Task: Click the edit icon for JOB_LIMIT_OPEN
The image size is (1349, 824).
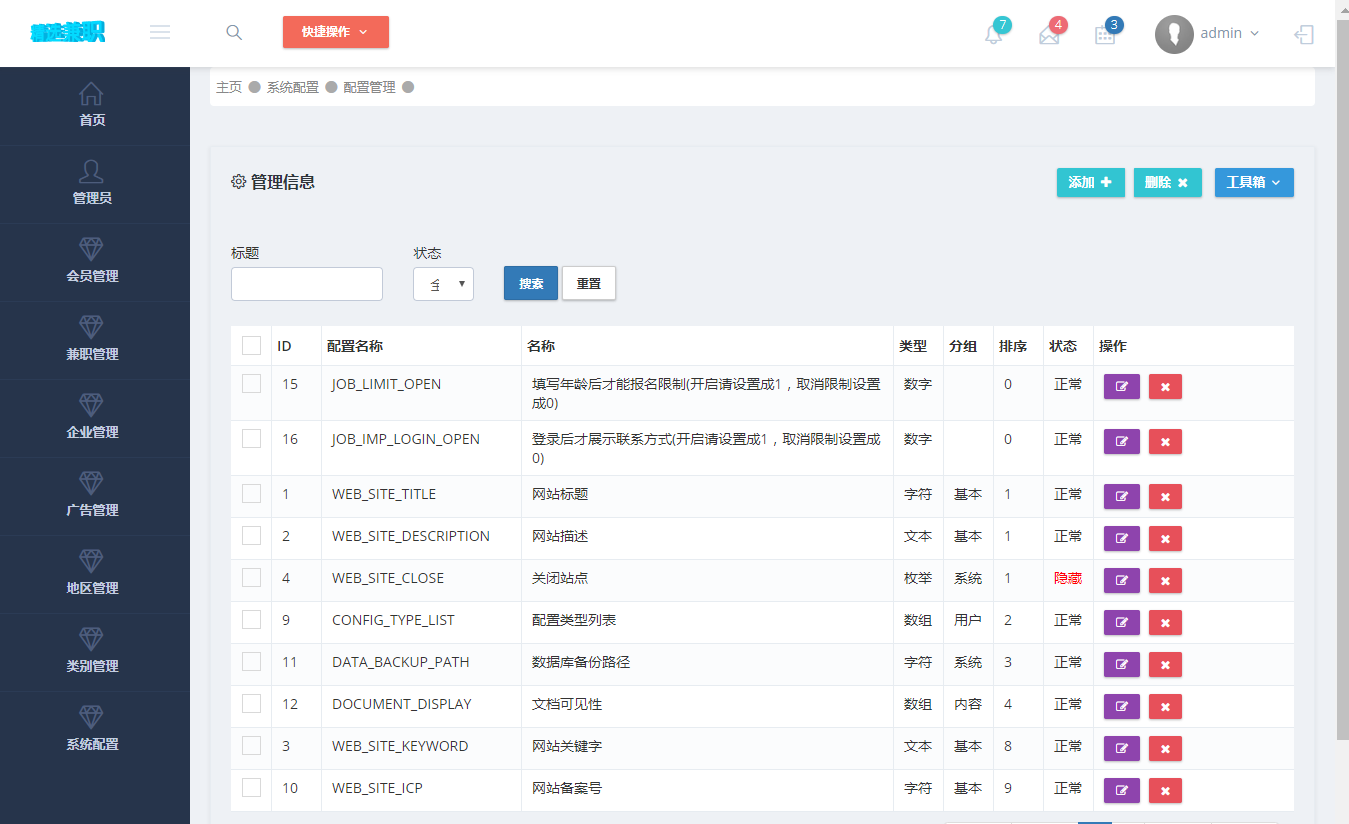Action: coord(1122,386)
